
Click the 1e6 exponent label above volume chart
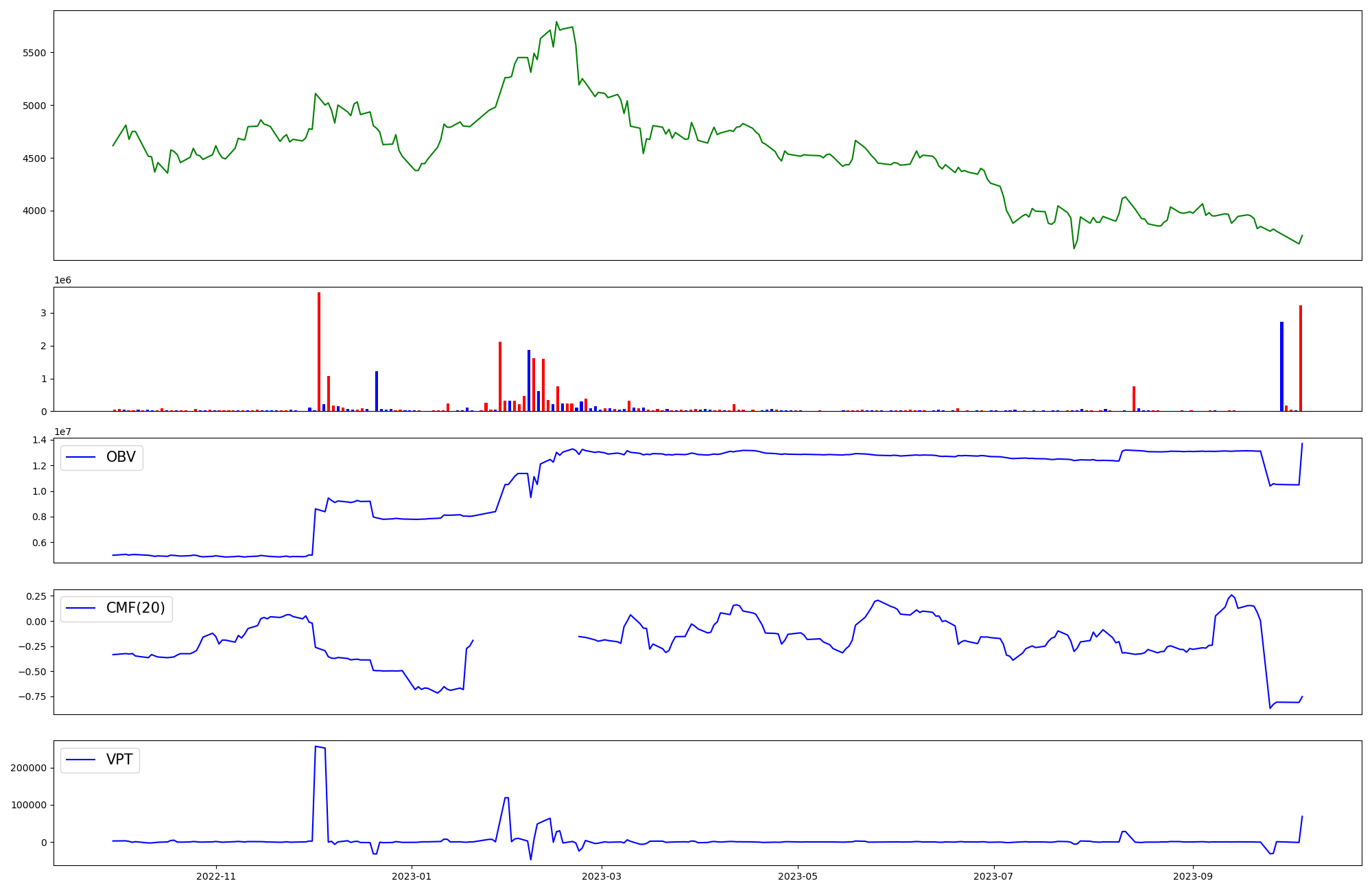point(62,281)
